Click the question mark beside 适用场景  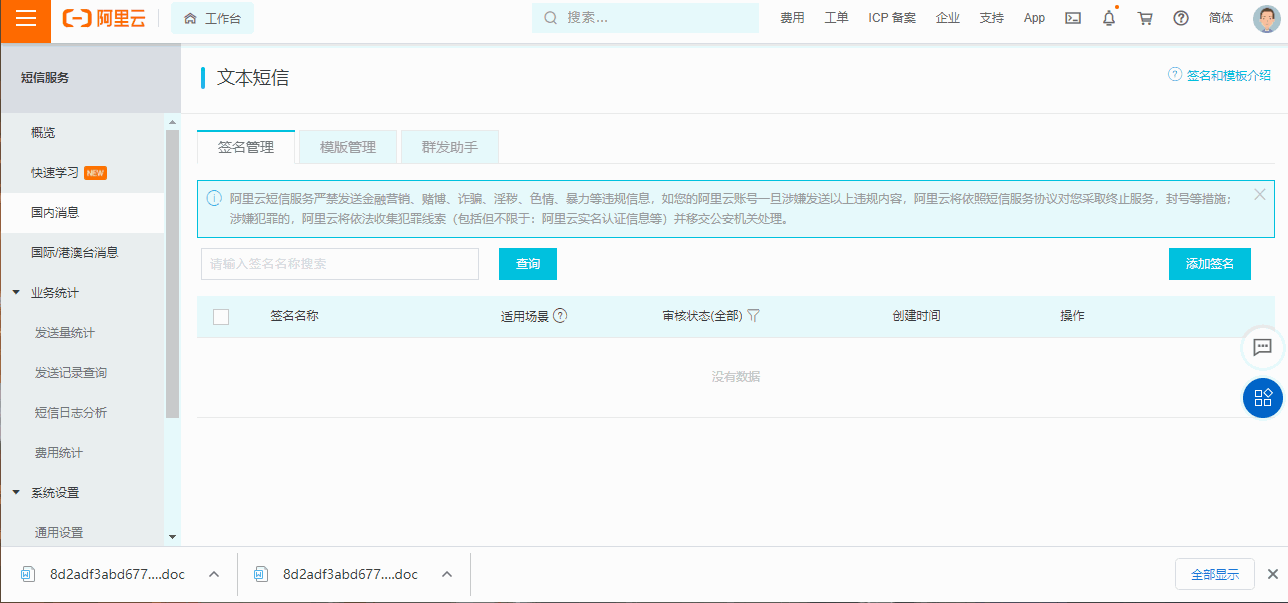point(561,314)
